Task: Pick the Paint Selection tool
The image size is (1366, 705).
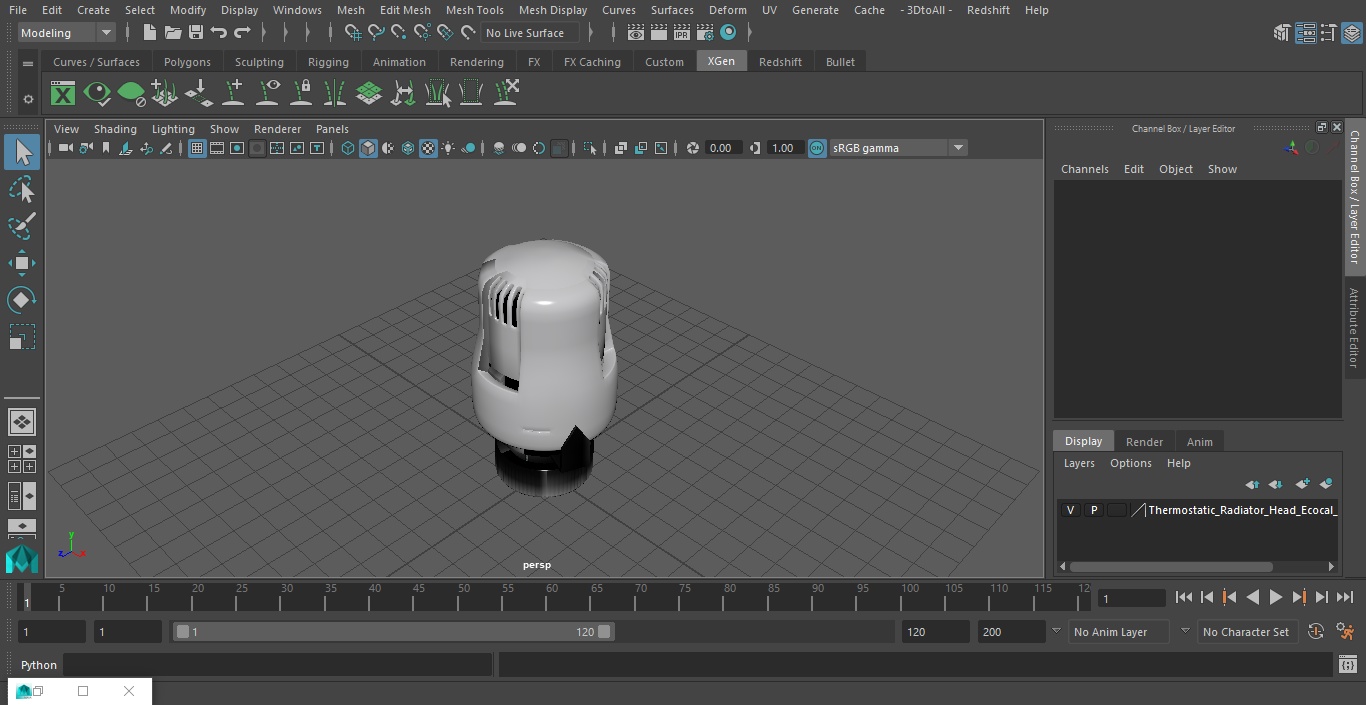Action: coord(21,226)
